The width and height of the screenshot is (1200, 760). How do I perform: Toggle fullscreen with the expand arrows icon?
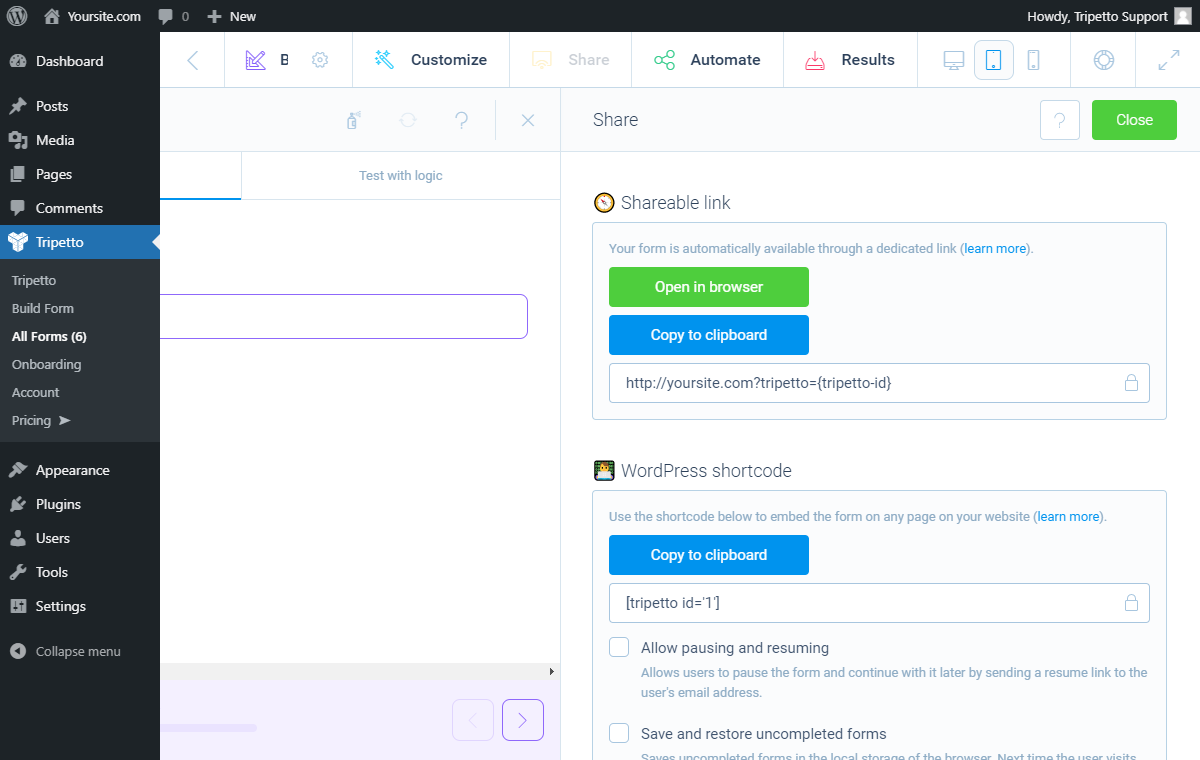(x=1168, y=60)
